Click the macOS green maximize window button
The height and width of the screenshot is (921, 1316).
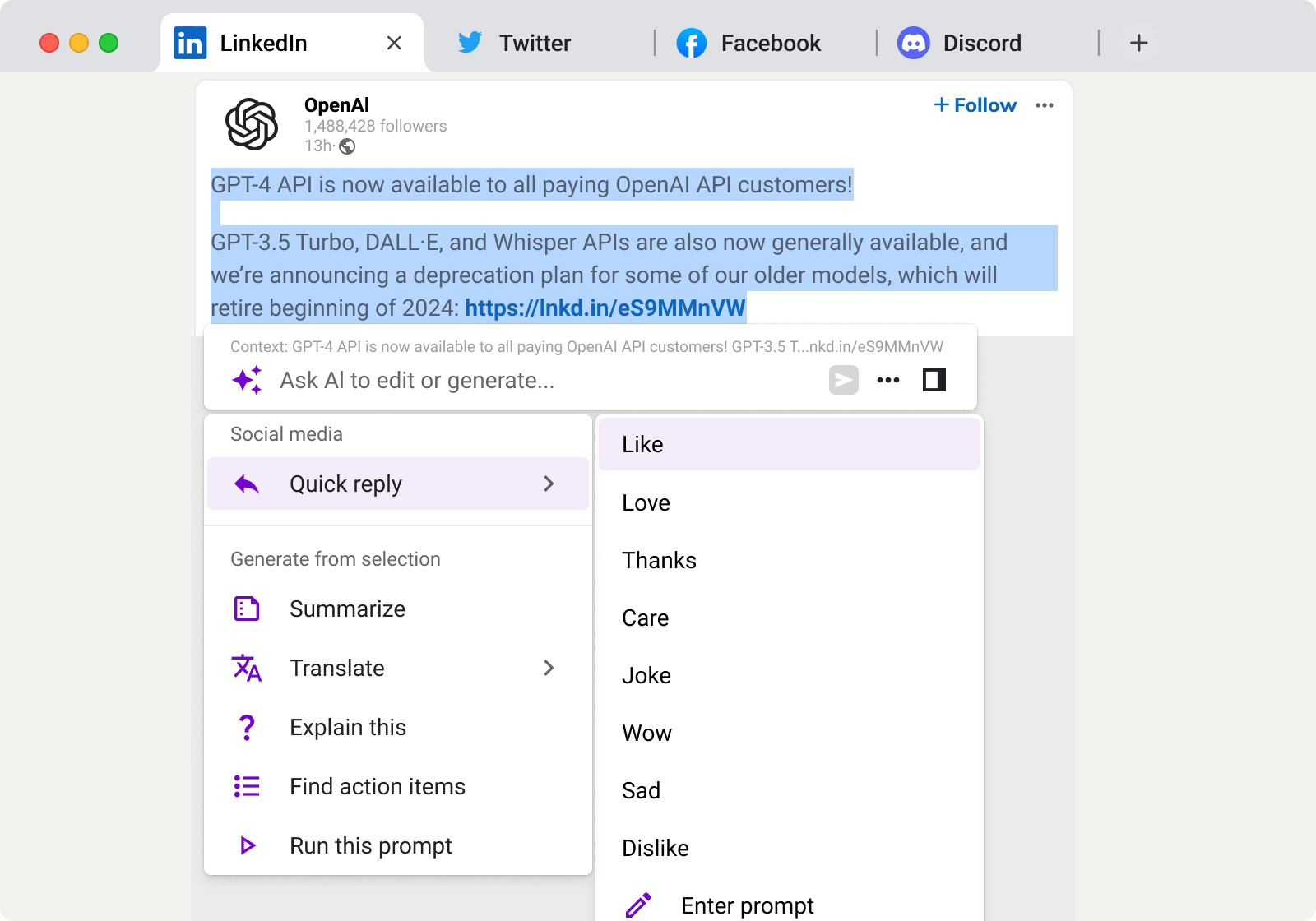(109, 43)
